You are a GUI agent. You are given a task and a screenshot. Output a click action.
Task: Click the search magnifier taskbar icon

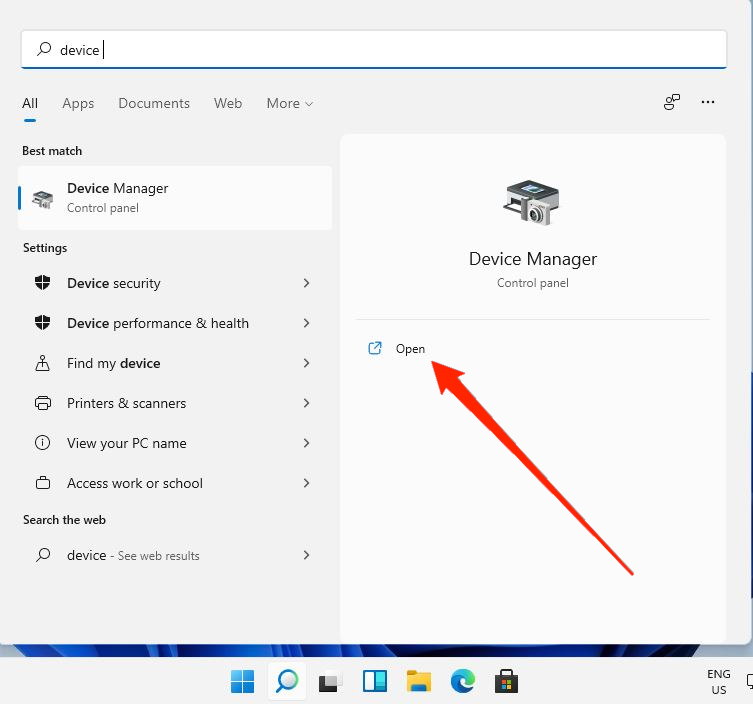click(x=287, y=682)
